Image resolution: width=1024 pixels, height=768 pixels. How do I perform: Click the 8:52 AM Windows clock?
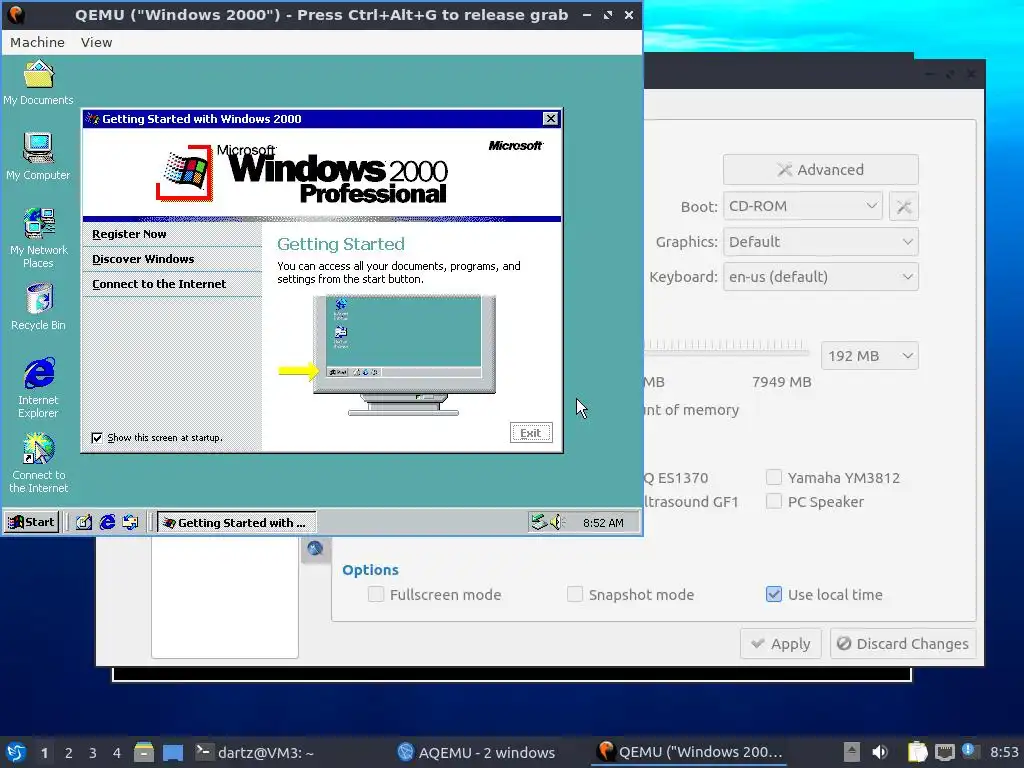[x=603, y=523]
